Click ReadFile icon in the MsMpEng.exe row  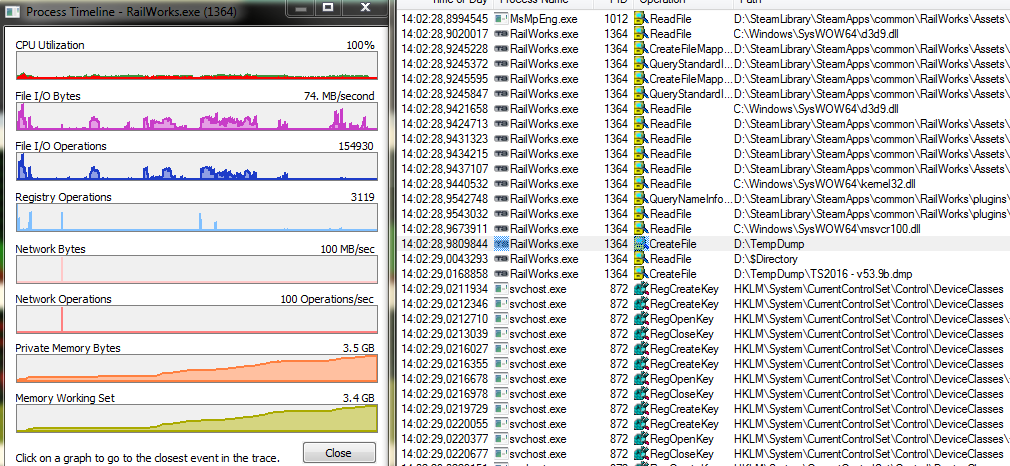pyautogui.click(x=640, y=19)
